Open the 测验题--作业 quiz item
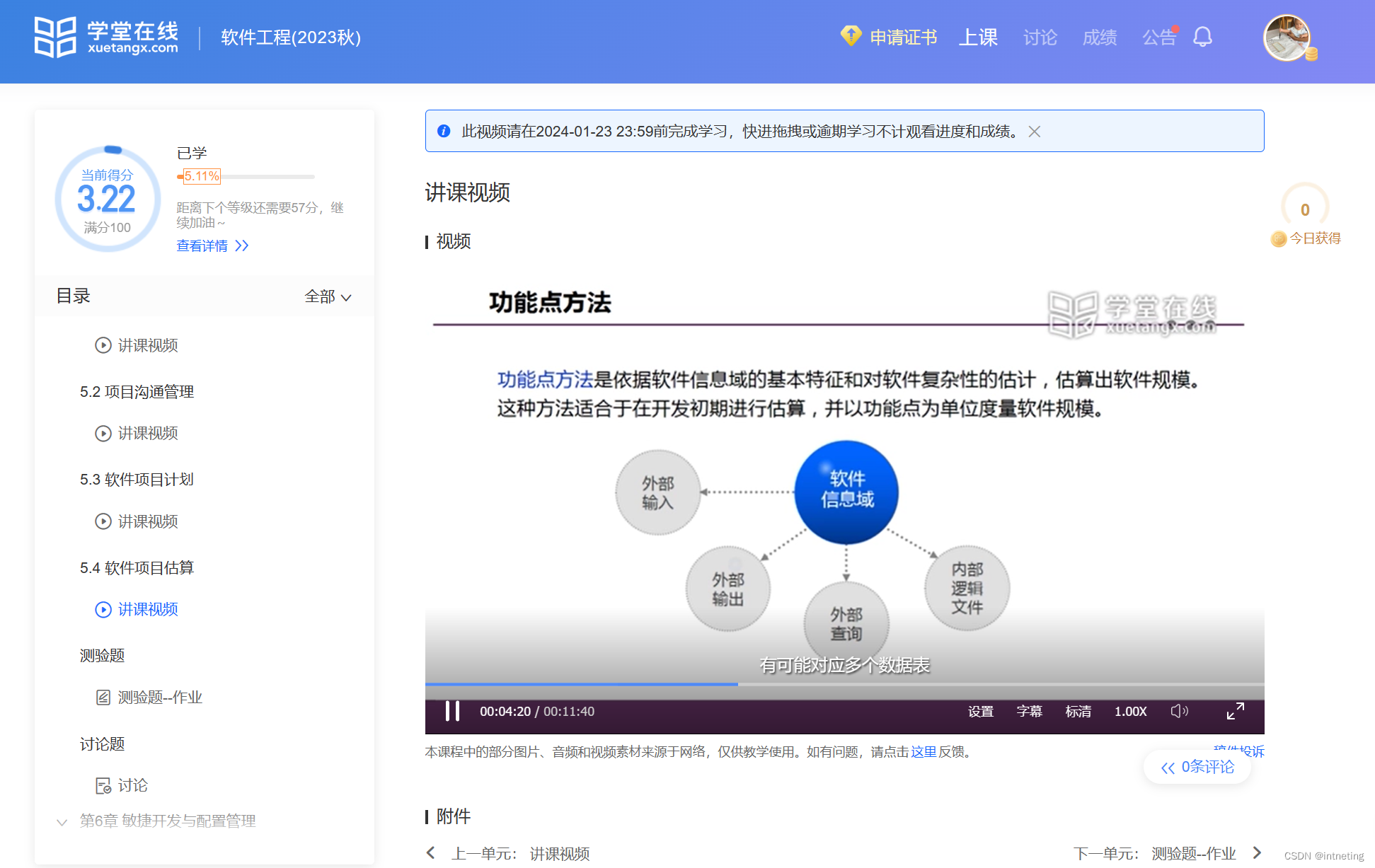Image resolution: width=1375 pixels, height=868 pixels. coord(159,698)
